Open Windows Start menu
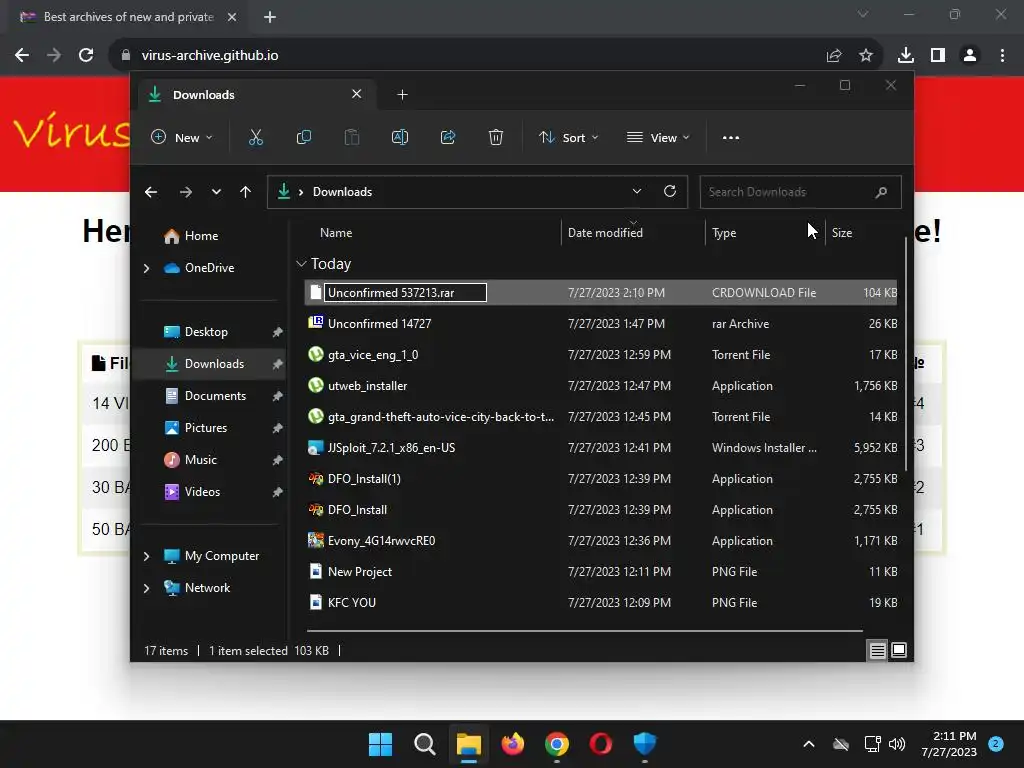Image resolution: width=1024 pixels, height=768 pixels. click(380, 744)
